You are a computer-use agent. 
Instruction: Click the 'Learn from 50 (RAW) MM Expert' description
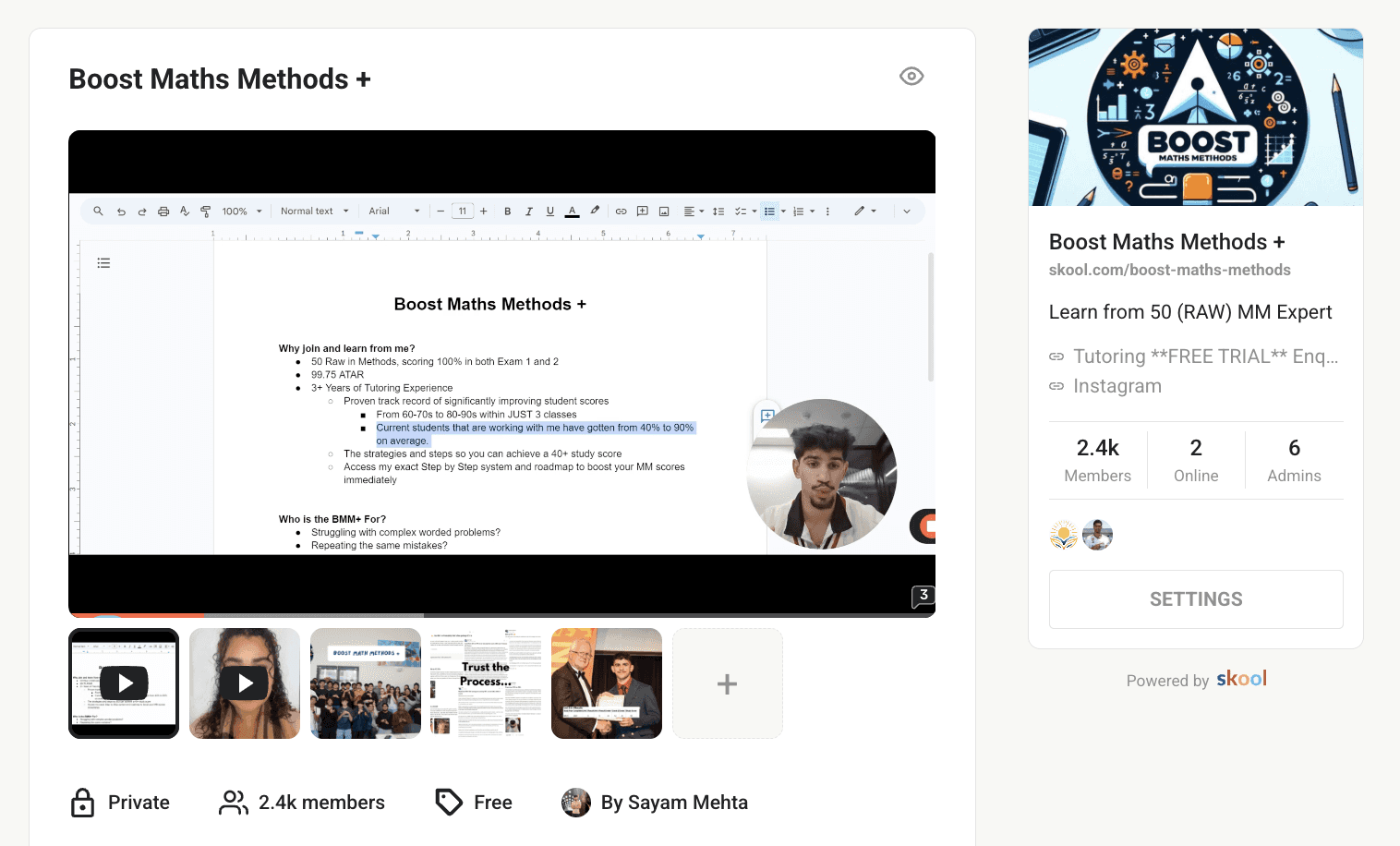(1190, 312)
